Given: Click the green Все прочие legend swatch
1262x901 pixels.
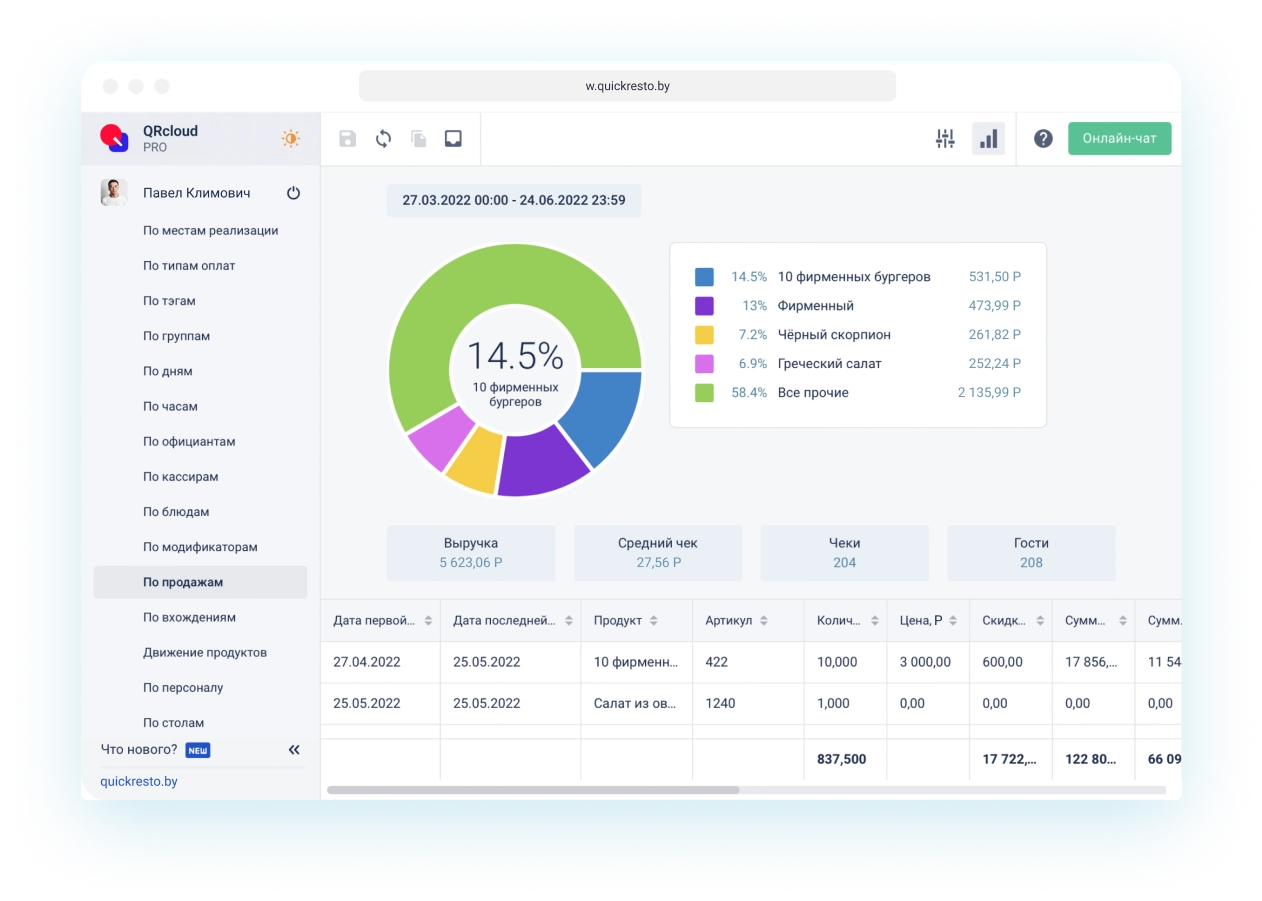Looking at the screenshot, I should pyautogui.click(x=704, y=393).
